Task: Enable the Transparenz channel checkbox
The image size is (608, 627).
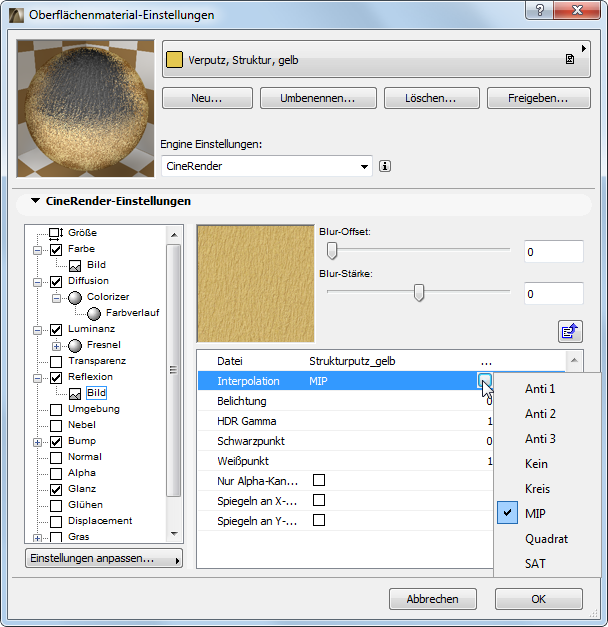Action: pos(56,362)
